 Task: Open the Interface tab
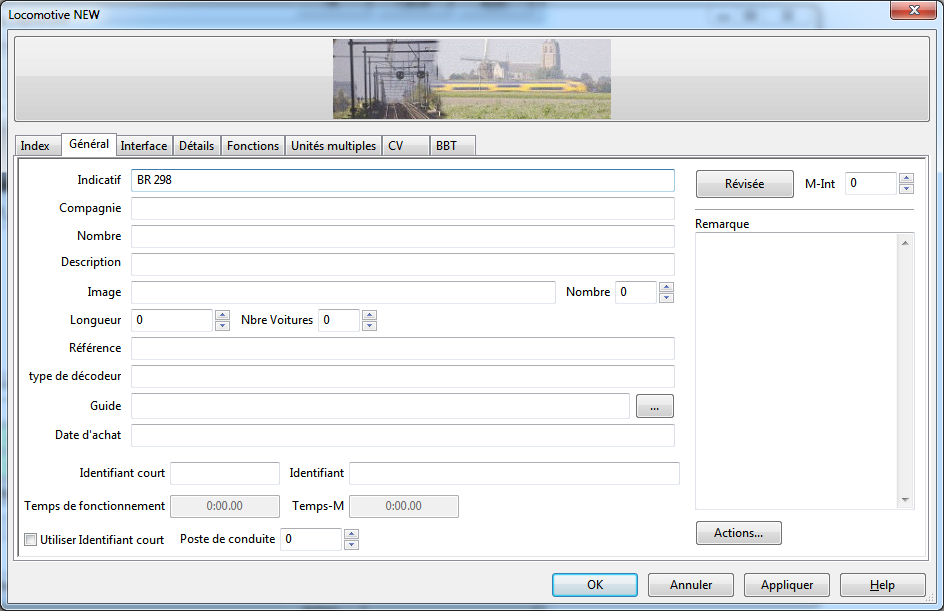(x=144, y=146)
